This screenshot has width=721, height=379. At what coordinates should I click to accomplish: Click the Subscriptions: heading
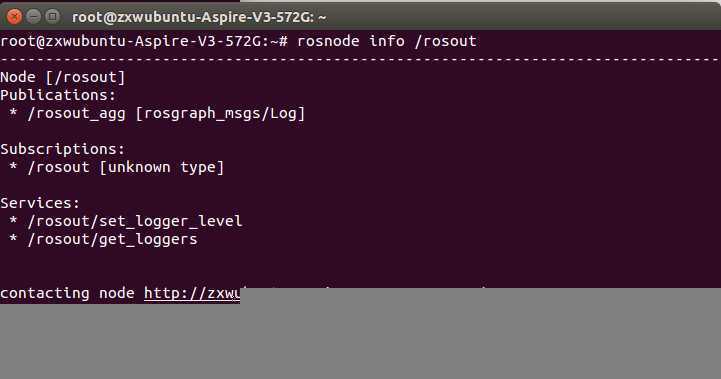[x=63, y=149]
